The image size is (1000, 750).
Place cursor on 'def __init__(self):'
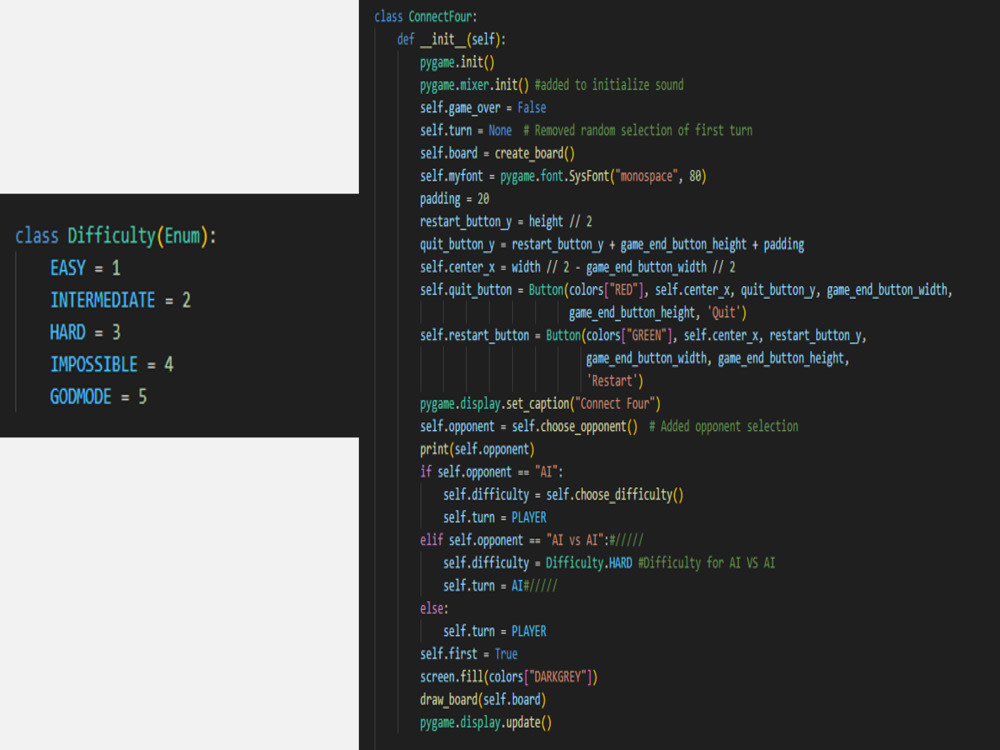451,40
